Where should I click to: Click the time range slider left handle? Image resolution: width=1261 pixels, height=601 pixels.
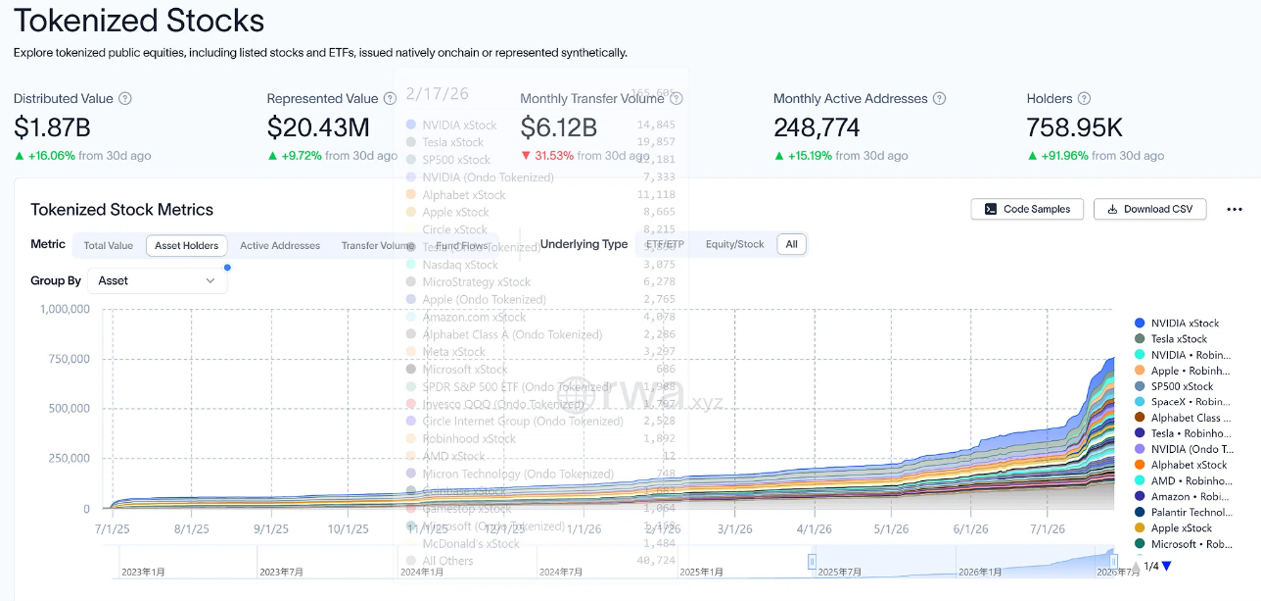pyautogui.click(x=812, y=561)
